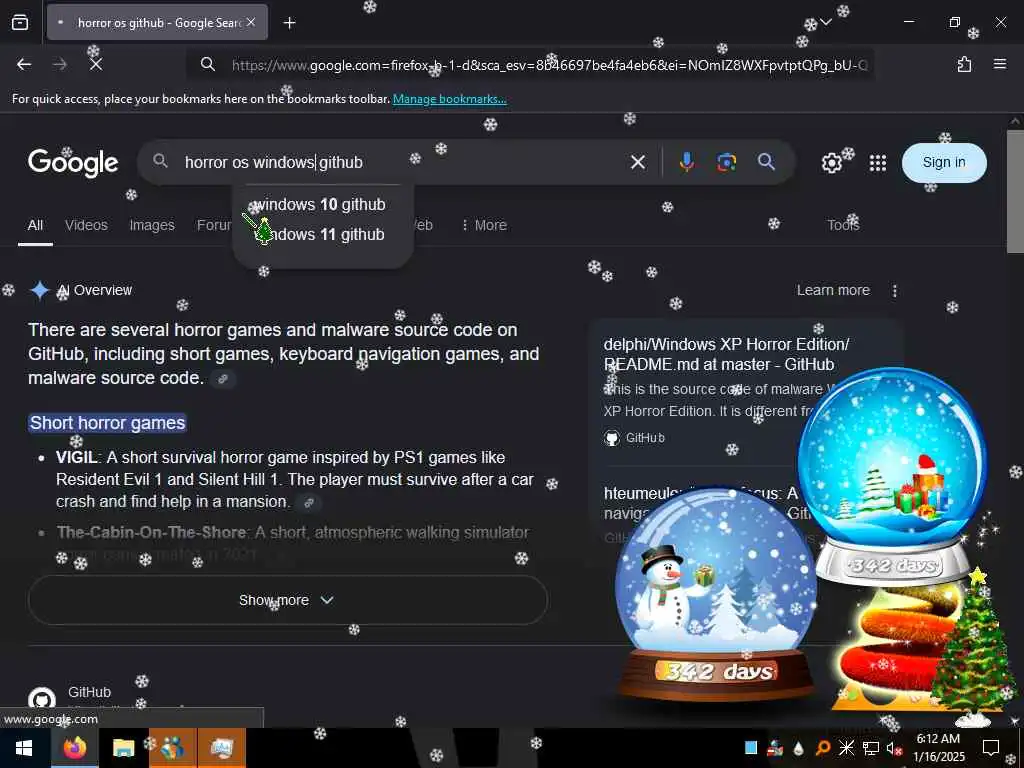Go back to previous page
Image resolution: width=1024 pixels, height=768 pixels.
[x=24, y=64]
